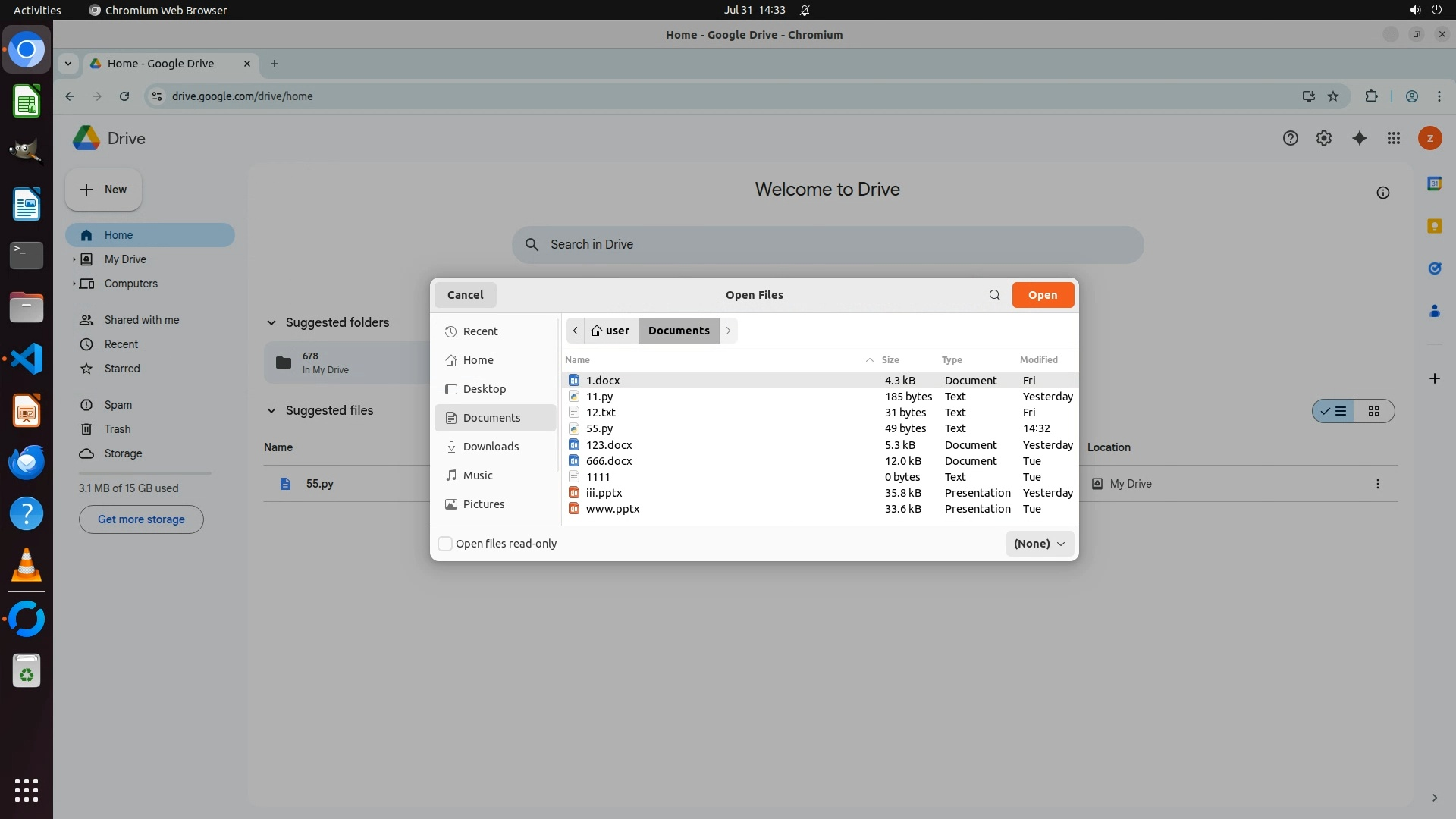Open Gemini sparkle icon in Drive header
Screen dimensions: 1456x819
click(1359, 138)
